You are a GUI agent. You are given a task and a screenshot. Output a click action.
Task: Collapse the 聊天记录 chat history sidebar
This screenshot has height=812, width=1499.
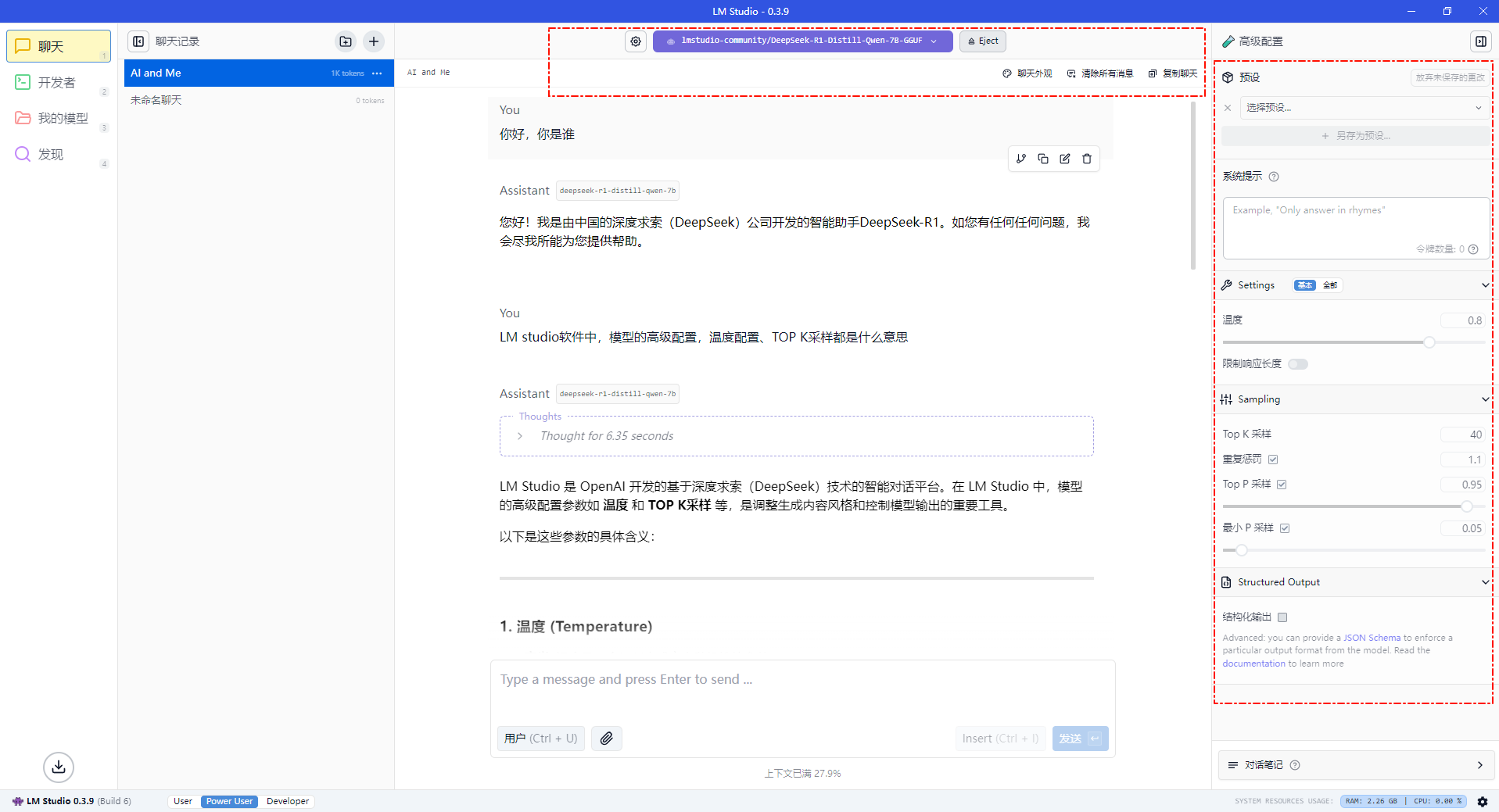pos(138,41)
